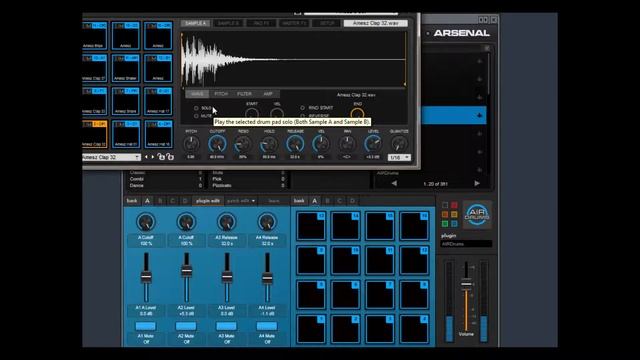The height and width of the screenshot is (360, 640).
Task: Click the RESO knob
Action: point(243,144)
